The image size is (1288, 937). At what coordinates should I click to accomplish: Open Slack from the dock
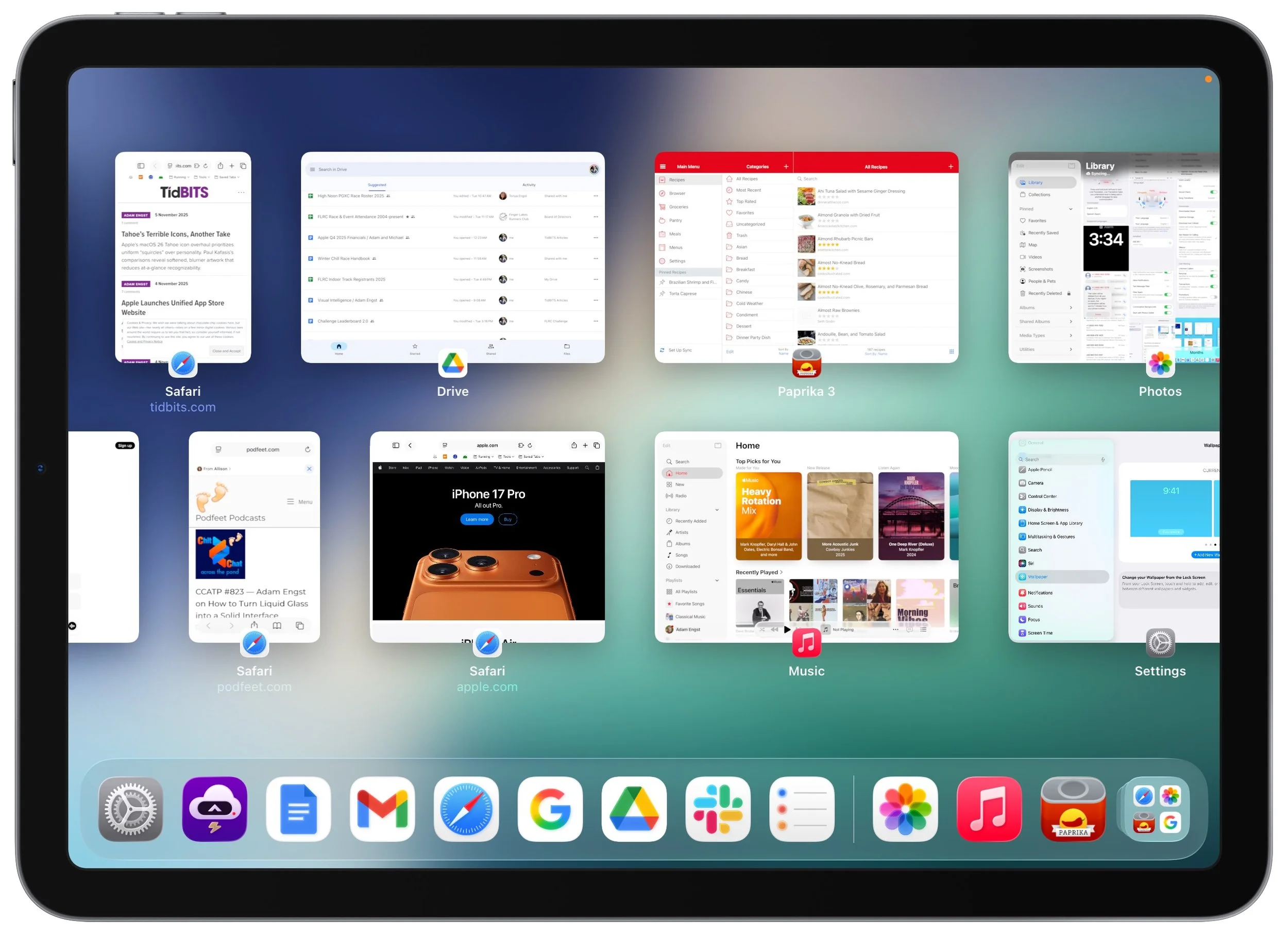click(x=717, y=809)
